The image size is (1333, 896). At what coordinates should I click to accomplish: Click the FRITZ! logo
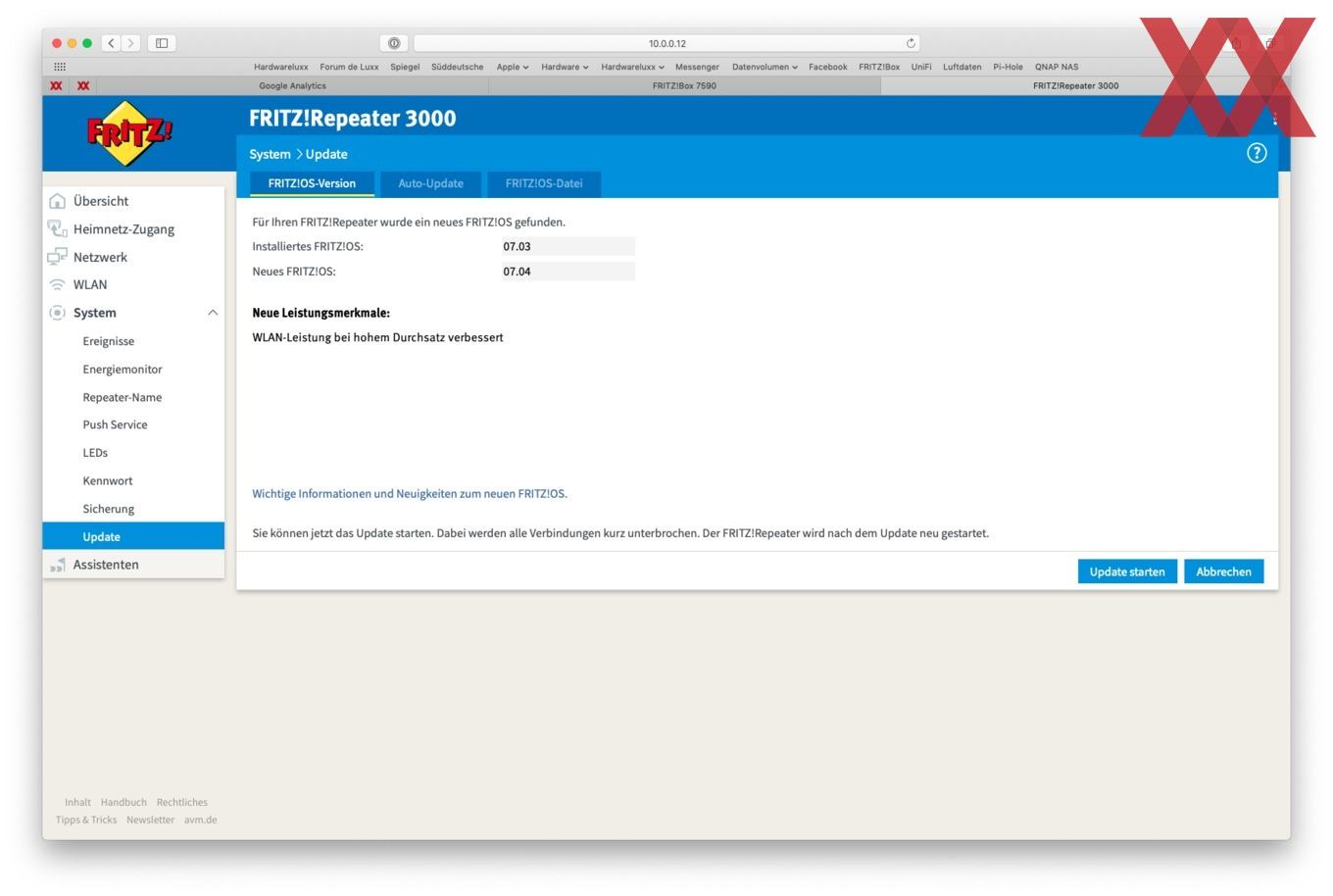130,132
